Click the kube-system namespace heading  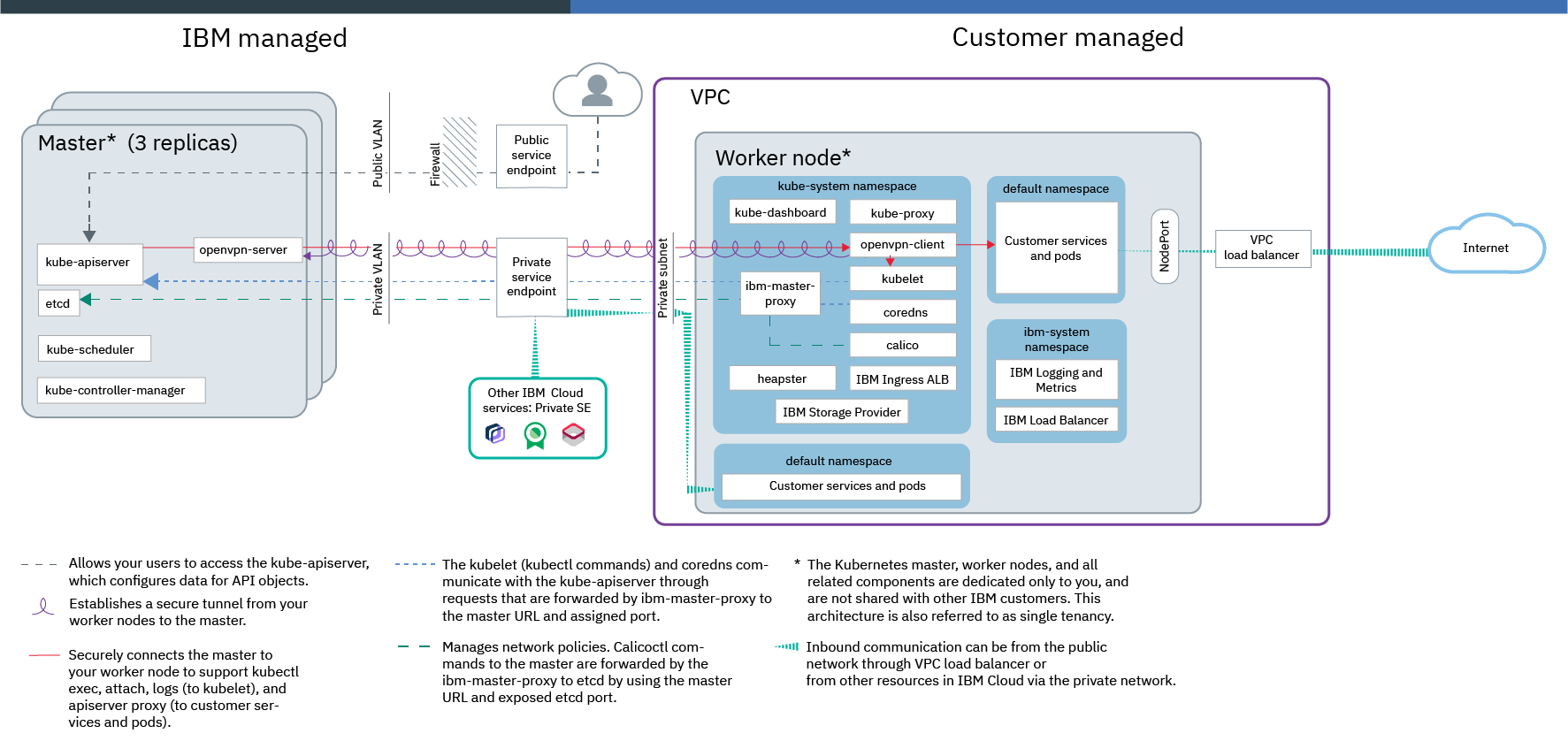click(847, 186)
